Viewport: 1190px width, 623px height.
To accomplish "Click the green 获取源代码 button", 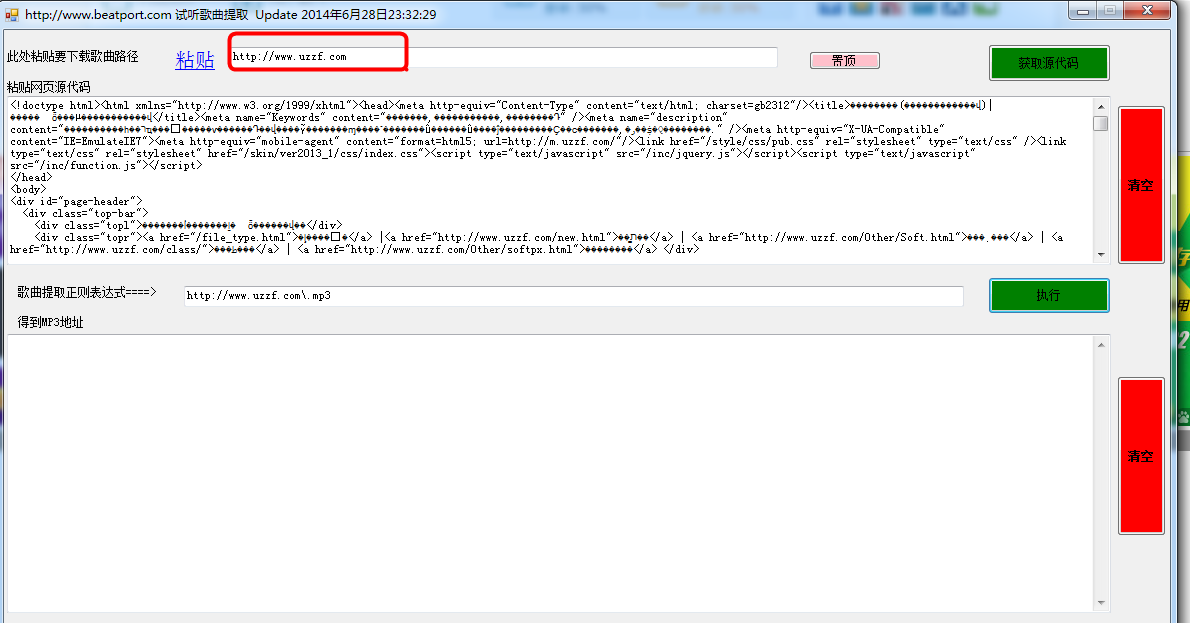I will point(1049,63).
